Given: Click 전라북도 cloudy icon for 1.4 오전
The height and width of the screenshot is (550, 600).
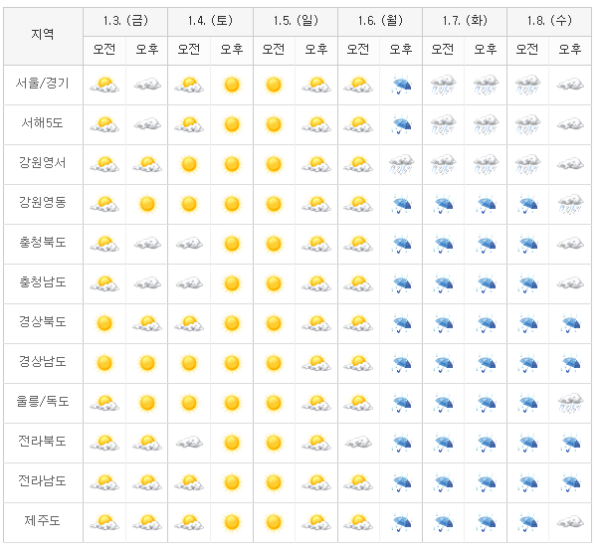Looking at the screenshot, I should [x=189, y=442].
